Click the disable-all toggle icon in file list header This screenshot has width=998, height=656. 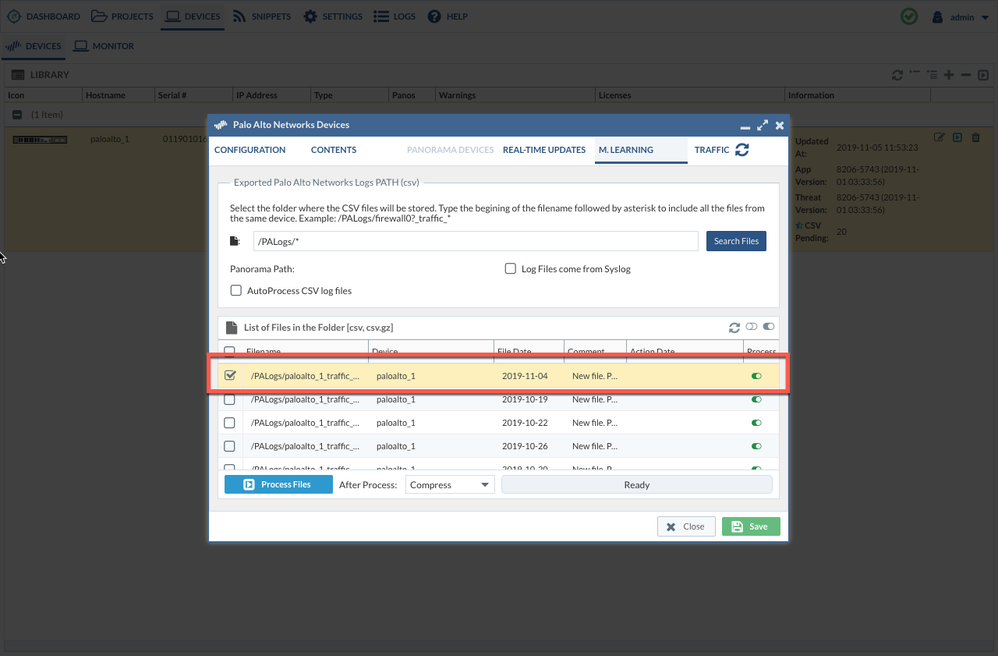(x=751, y=327)
